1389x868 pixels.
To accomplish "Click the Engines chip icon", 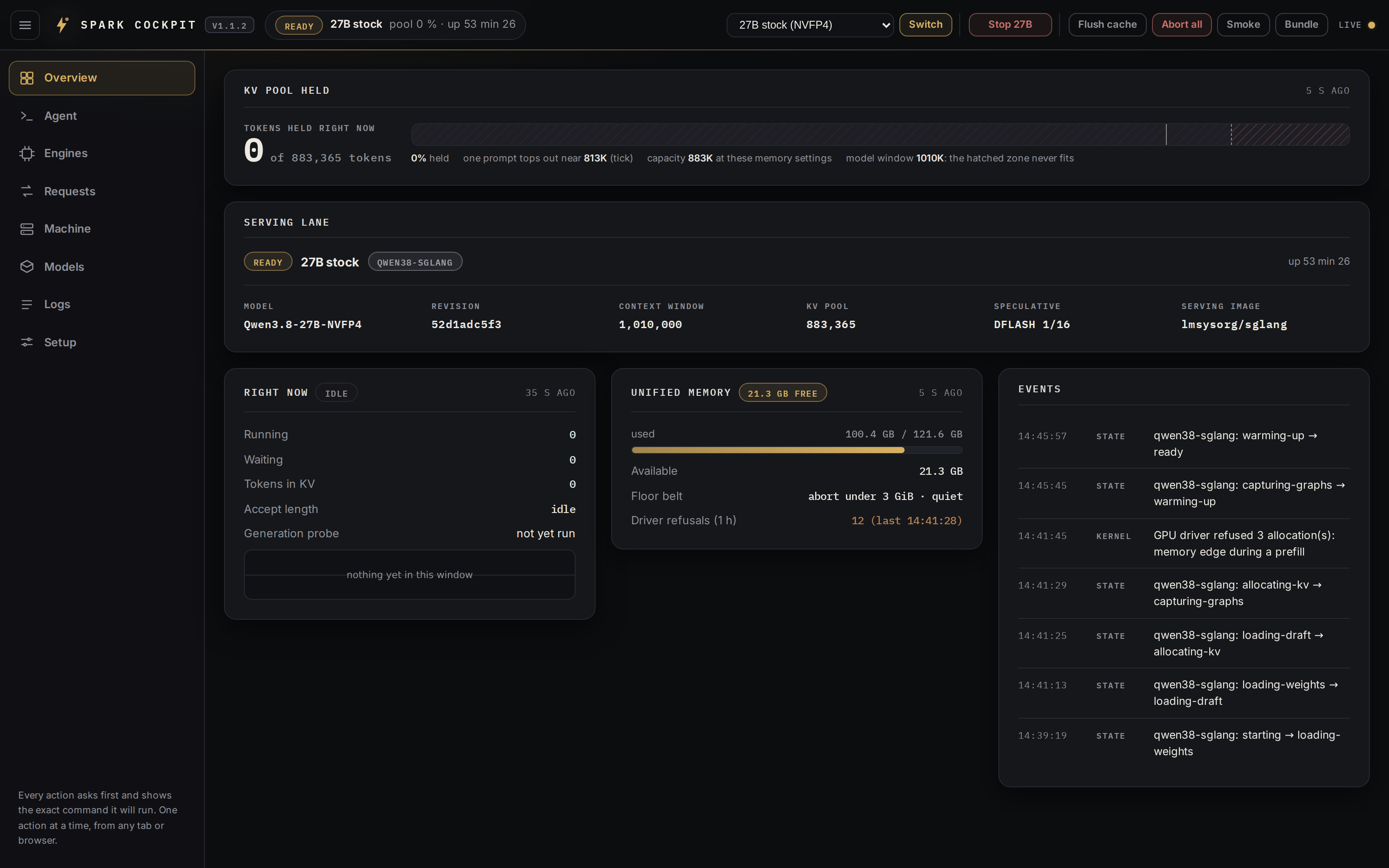I will pos(27,153).
